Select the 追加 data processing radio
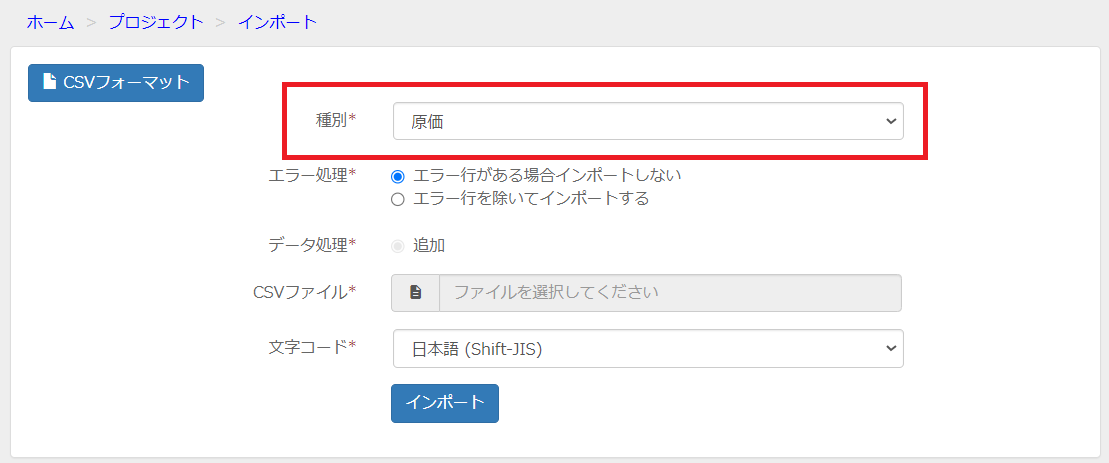Image resolution: width=1109 pixels, height=463 pixels. [397, 246]
